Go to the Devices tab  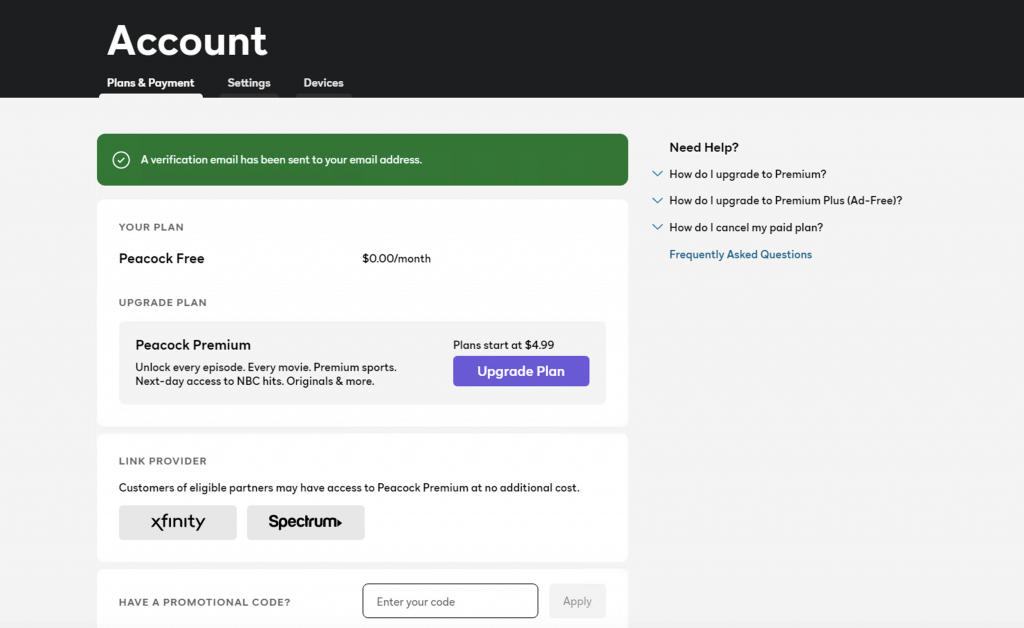coord(323,83)
